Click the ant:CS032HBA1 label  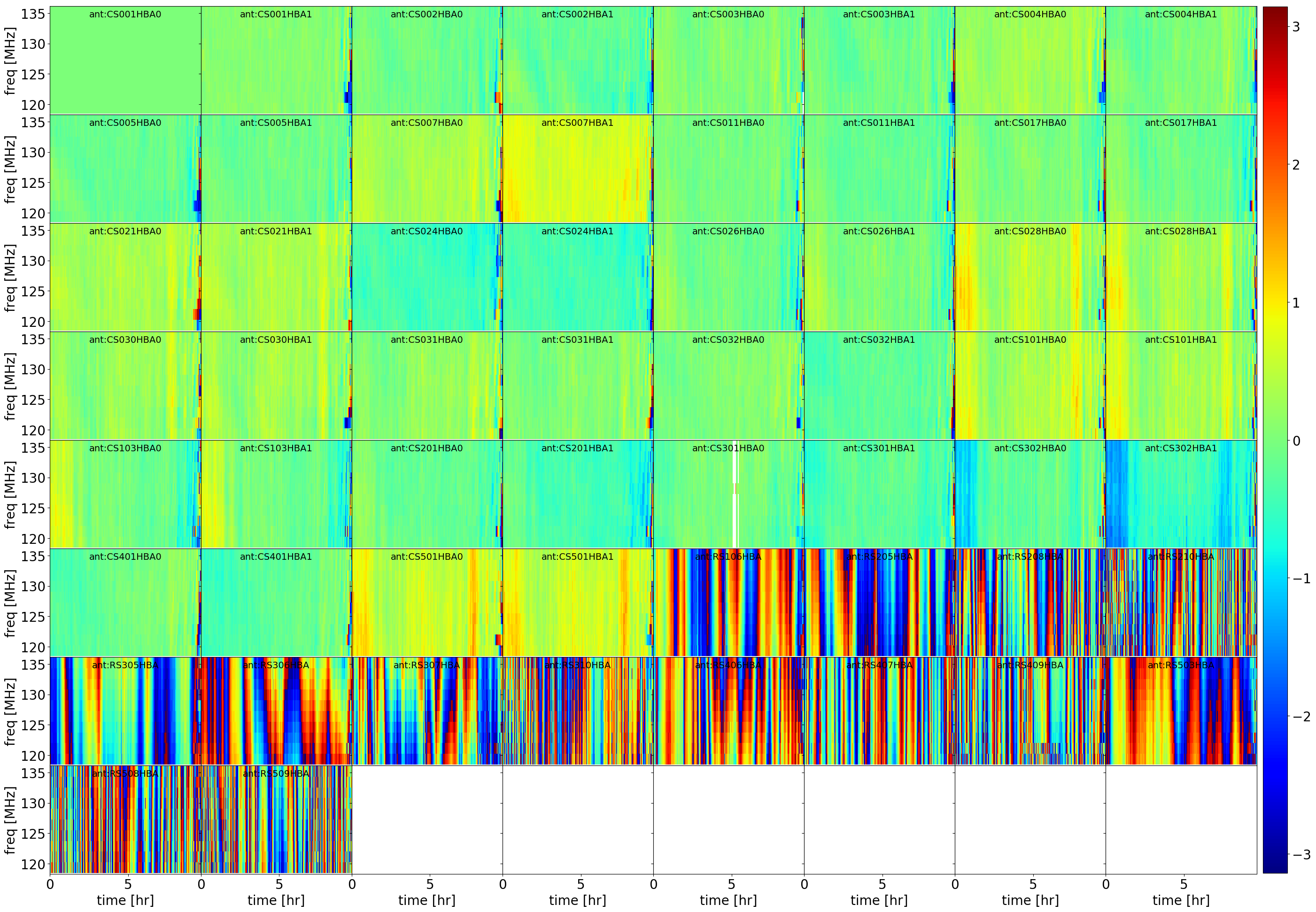click(x=879, y=340)
